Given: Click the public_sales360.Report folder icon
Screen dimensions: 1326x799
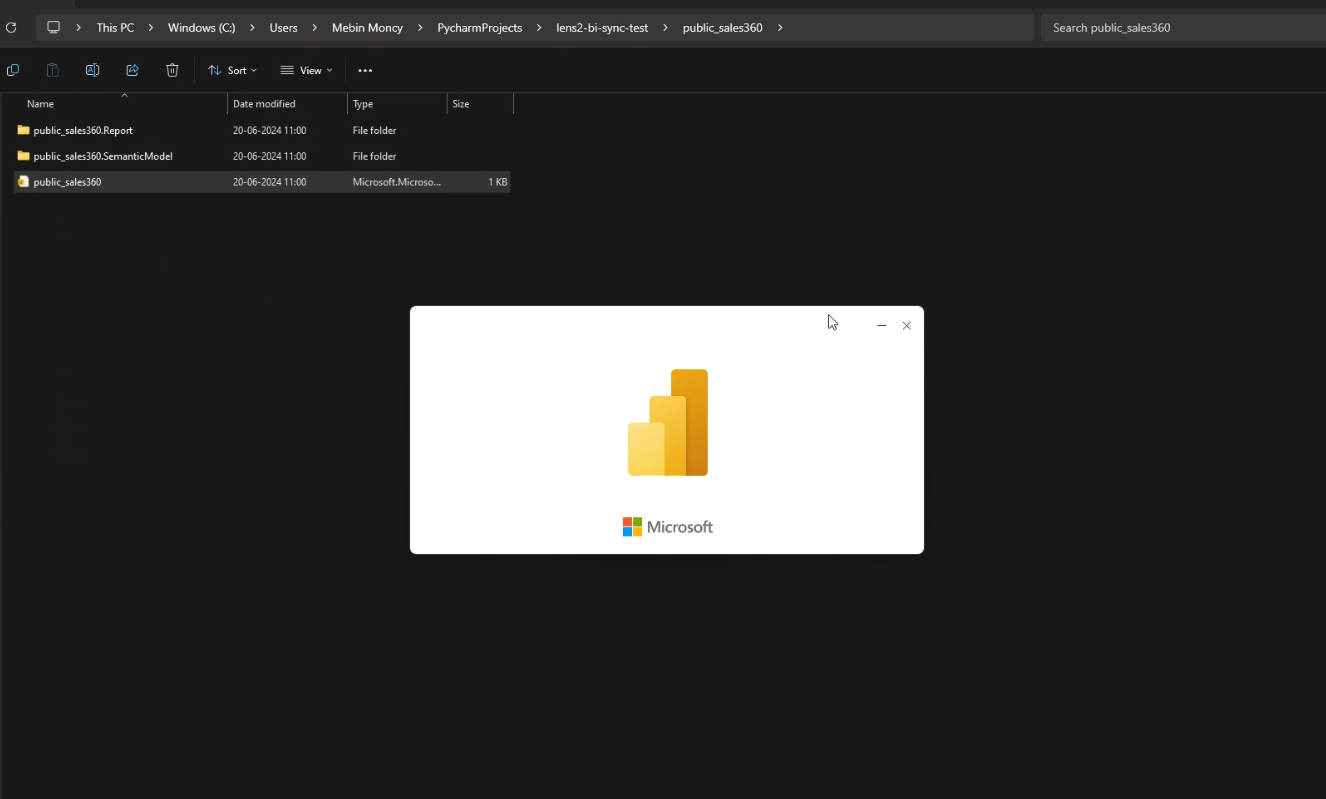Looking at the screenshot, I should coord(23,130).
